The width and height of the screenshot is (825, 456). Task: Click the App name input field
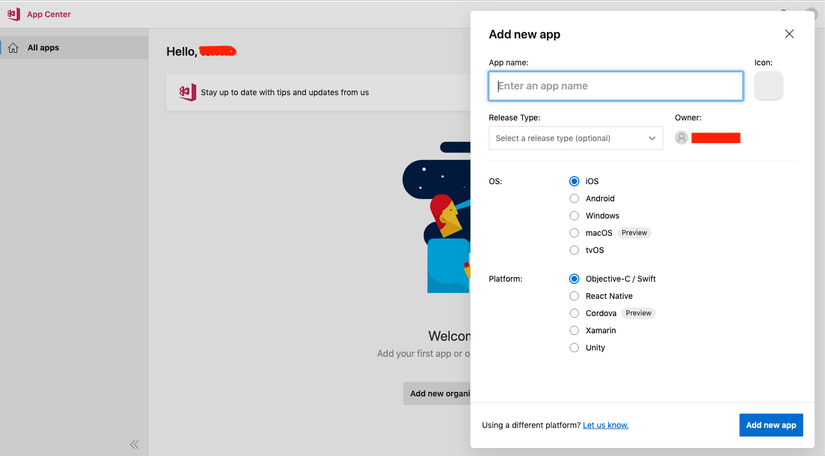[x=615, y=86]
